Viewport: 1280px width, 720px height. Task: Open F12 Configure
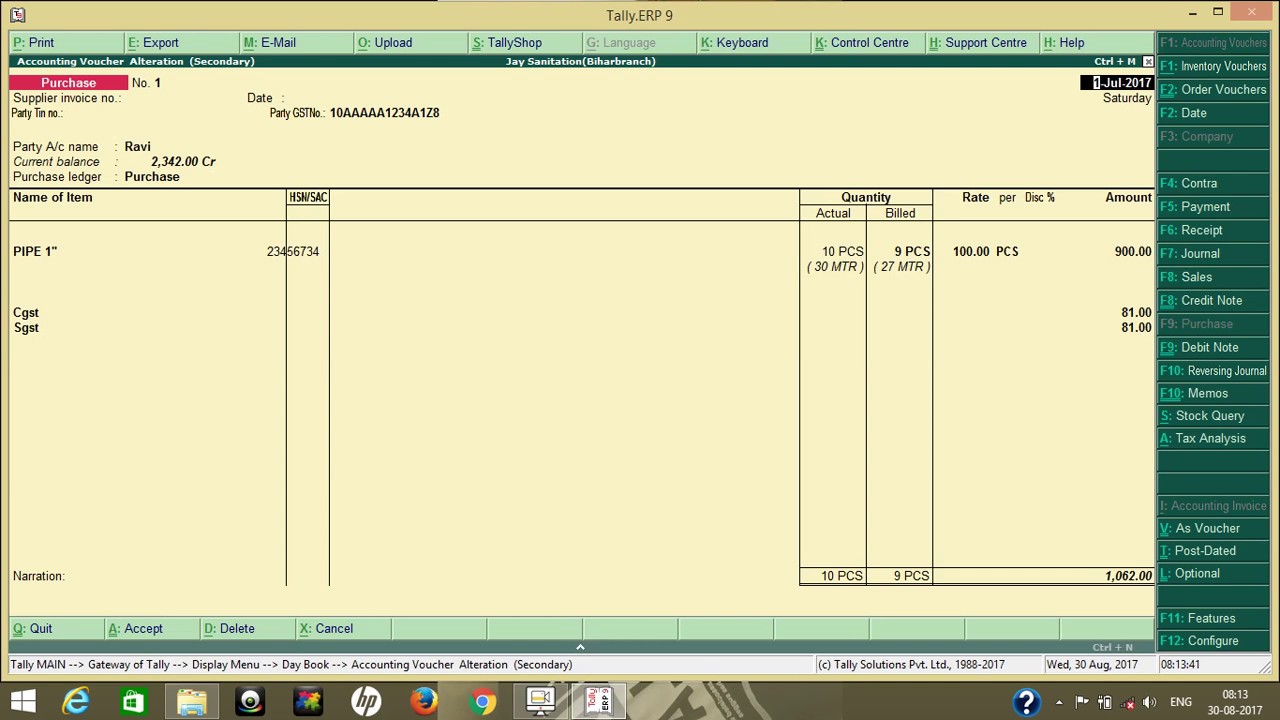(1213, 641)
